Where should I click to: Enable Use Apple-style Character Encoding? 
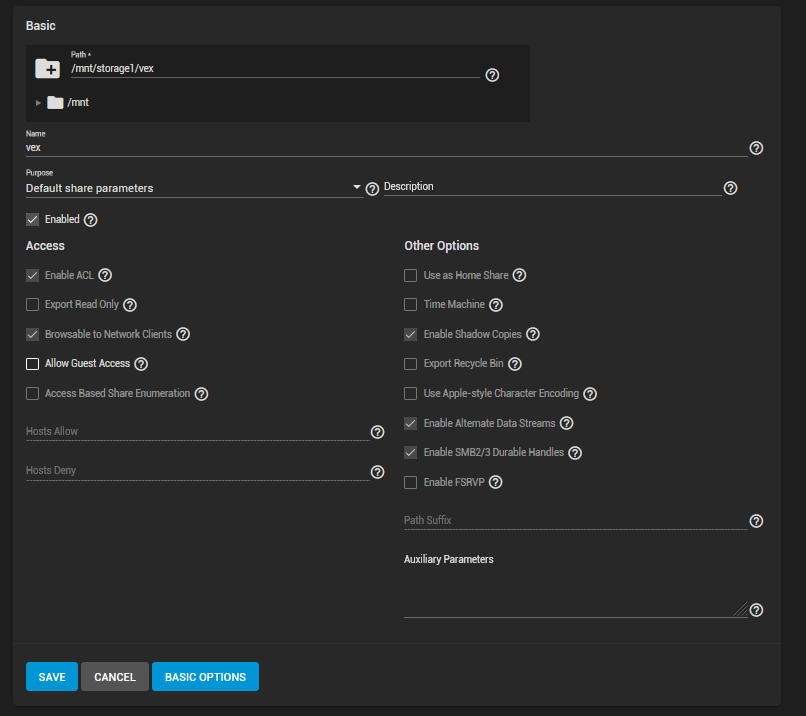[410, 394]
